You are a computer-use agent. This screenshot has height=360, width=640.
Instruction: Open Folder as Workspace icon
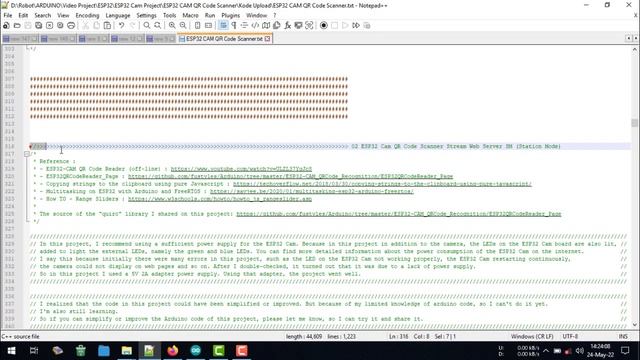pos(298,25)
